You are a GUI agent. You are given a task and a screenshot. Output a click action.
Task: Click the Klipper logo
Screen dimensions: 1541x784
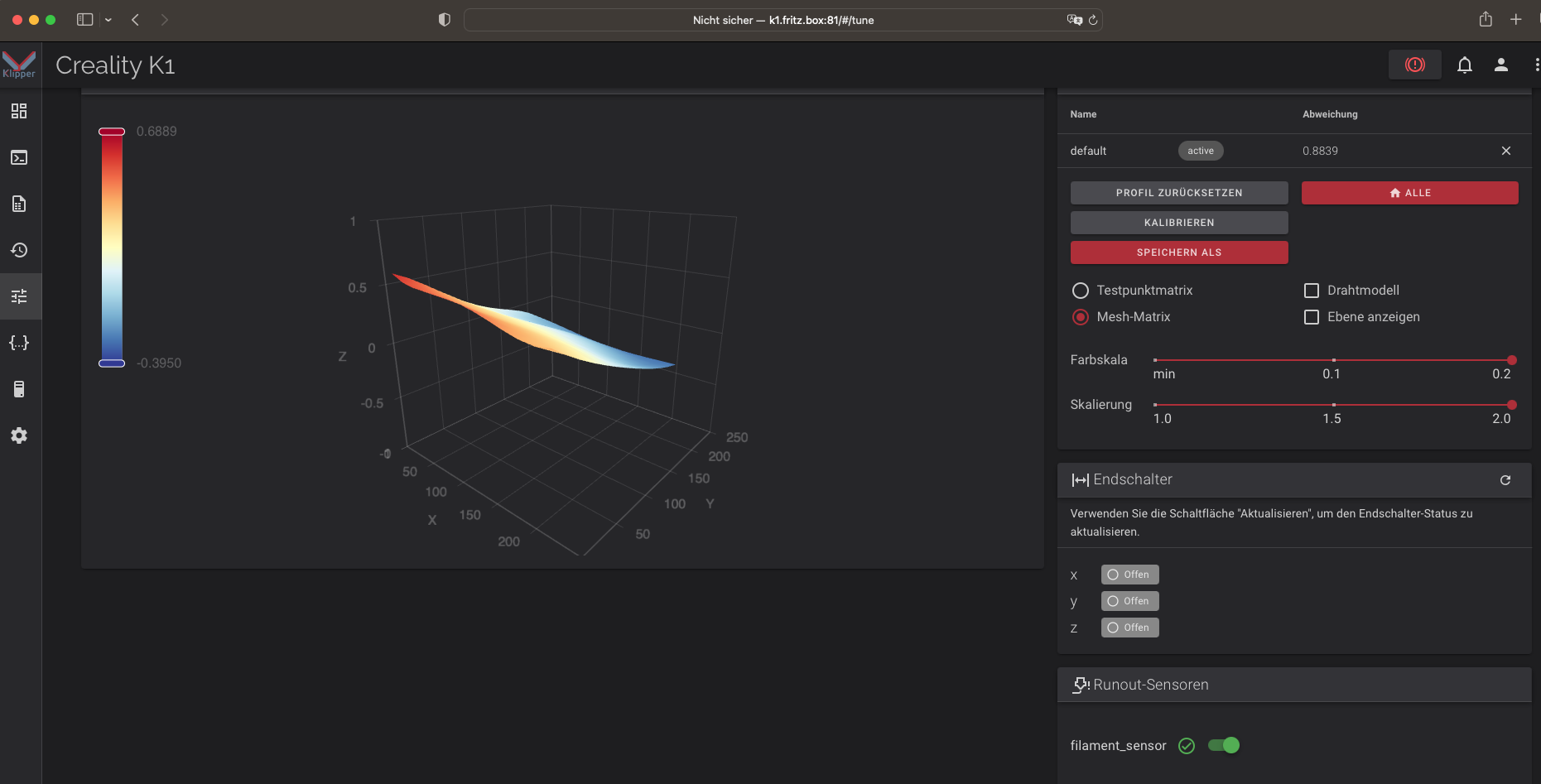19,65
